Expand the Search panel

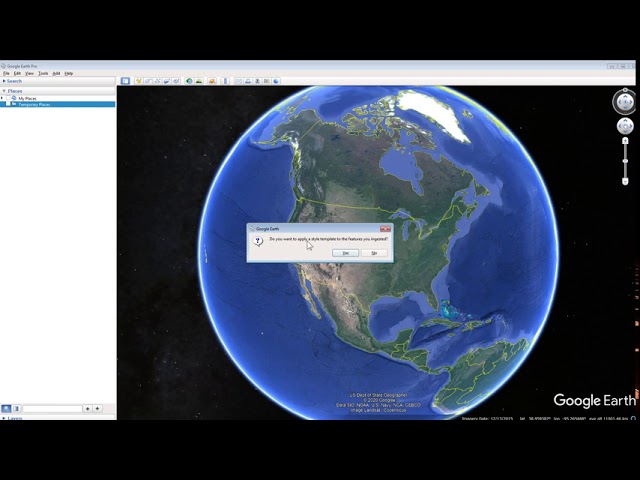4,81
